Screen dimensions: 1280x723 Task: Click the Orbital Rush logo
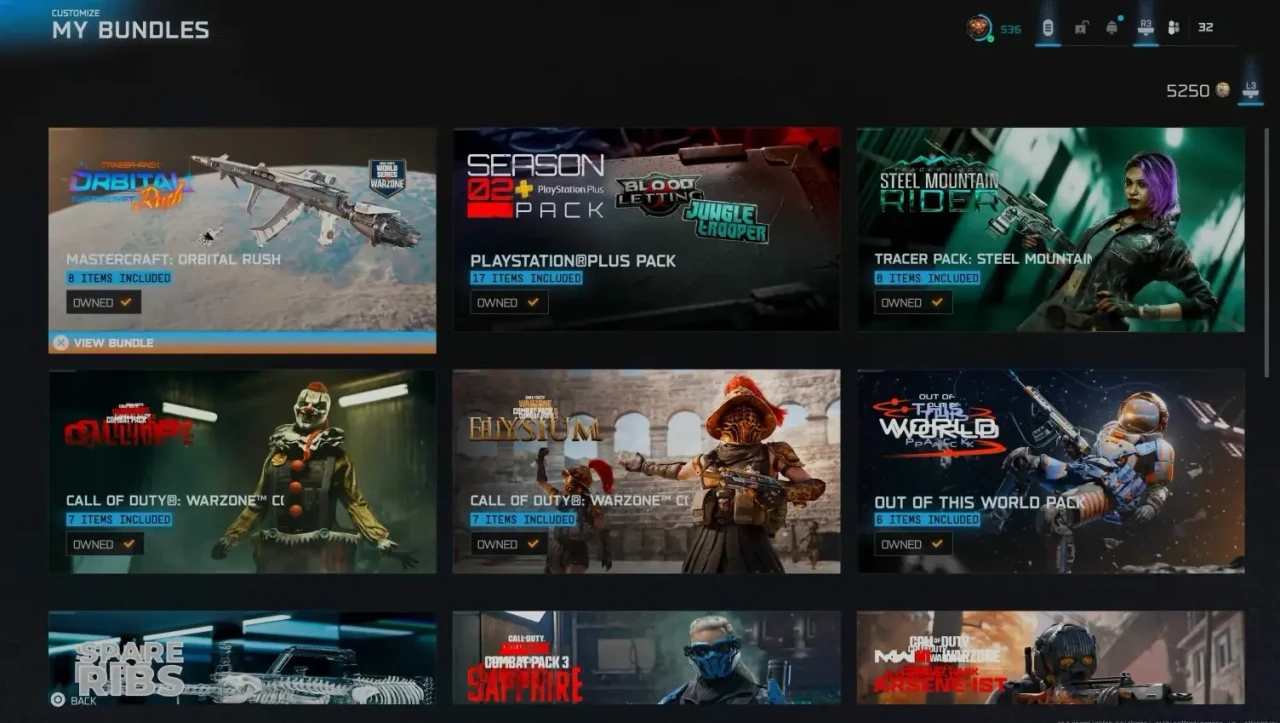tap(130, 186)
